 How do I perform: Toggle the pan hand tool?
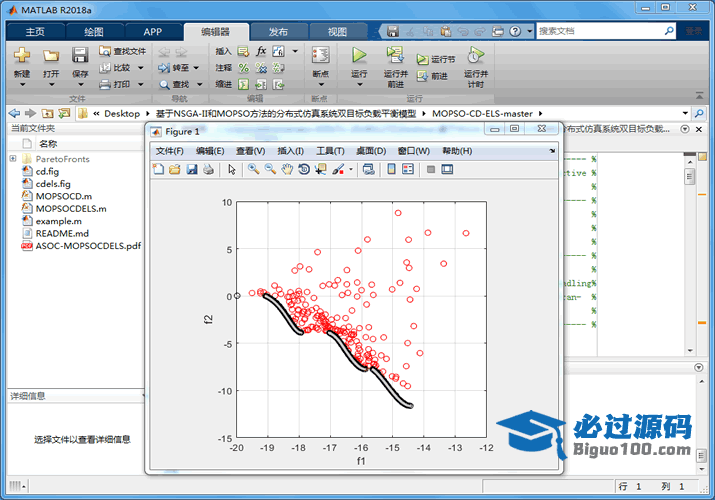tap(287, 170)
